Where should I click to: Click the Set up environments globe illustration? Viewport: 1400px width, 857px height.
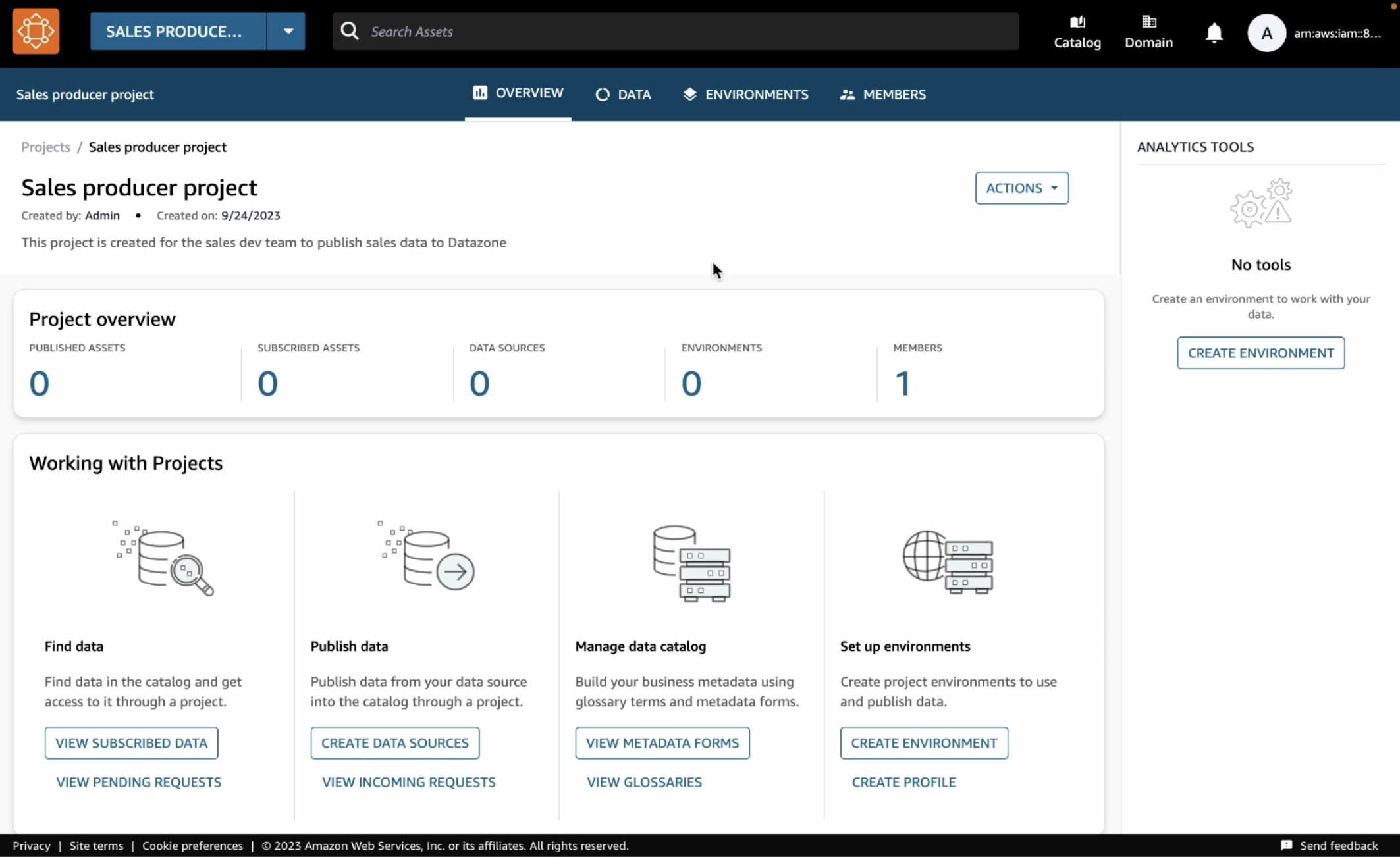[948, 562]
